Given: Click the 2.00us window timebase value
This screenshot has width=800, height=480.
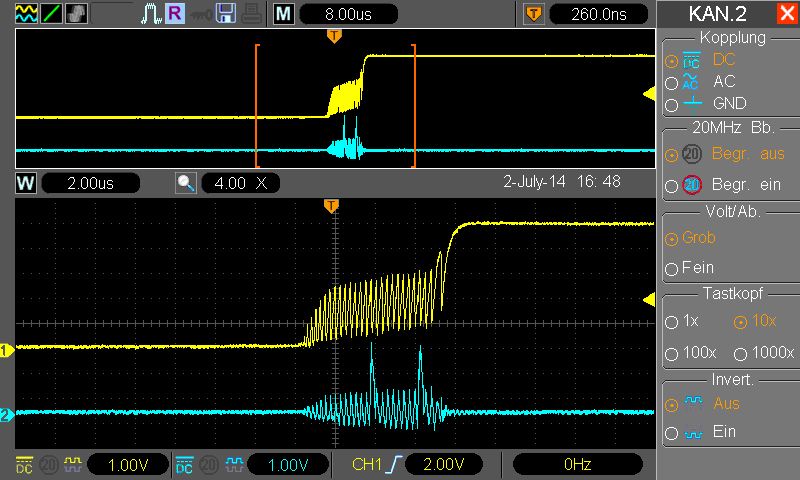Looking at the screenshot, I should (x=90, y=183).
